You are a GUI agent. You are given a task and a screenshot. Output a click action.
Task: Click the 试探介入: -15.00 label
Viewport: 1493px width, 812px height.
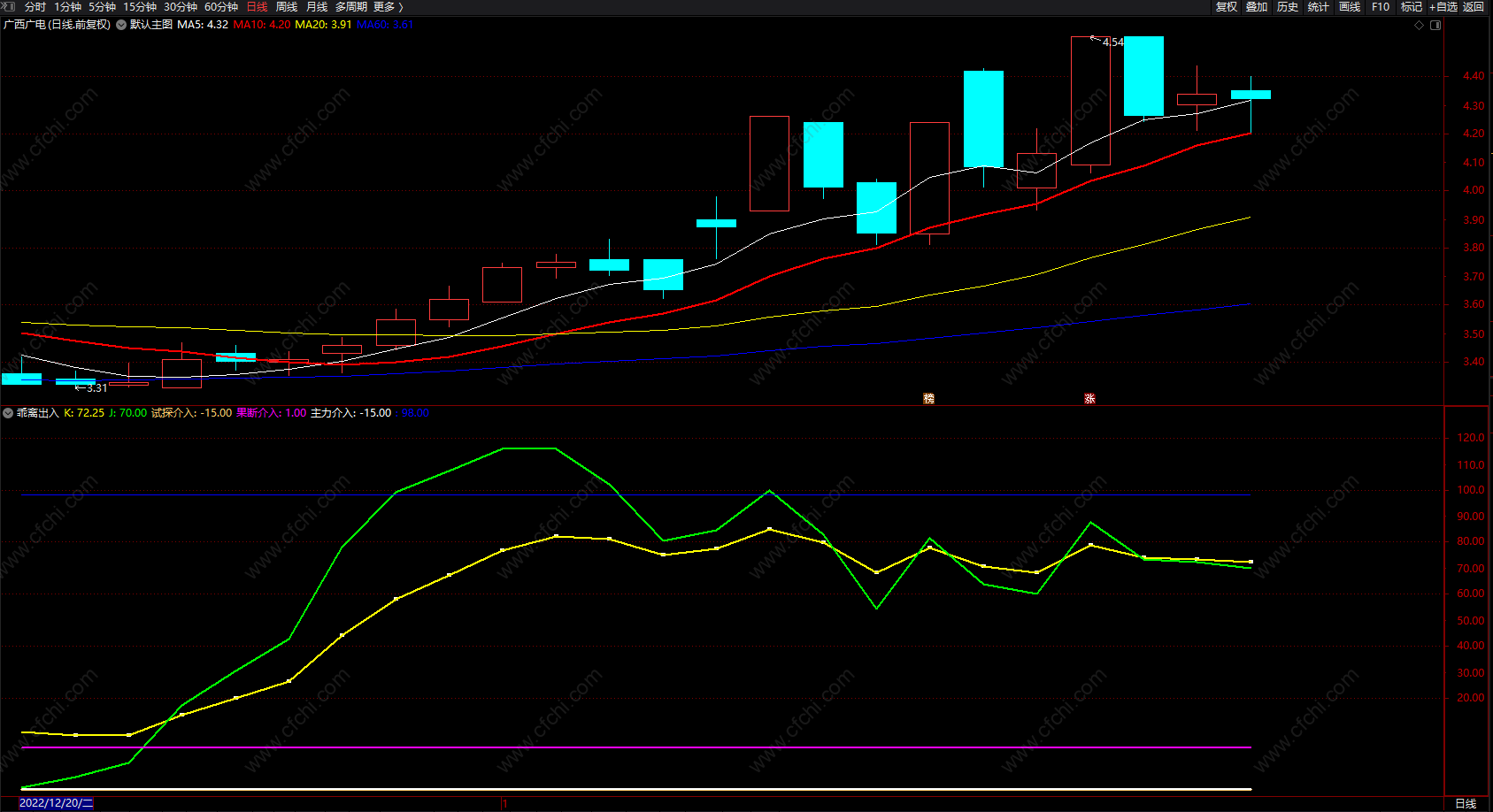point(192,413)
